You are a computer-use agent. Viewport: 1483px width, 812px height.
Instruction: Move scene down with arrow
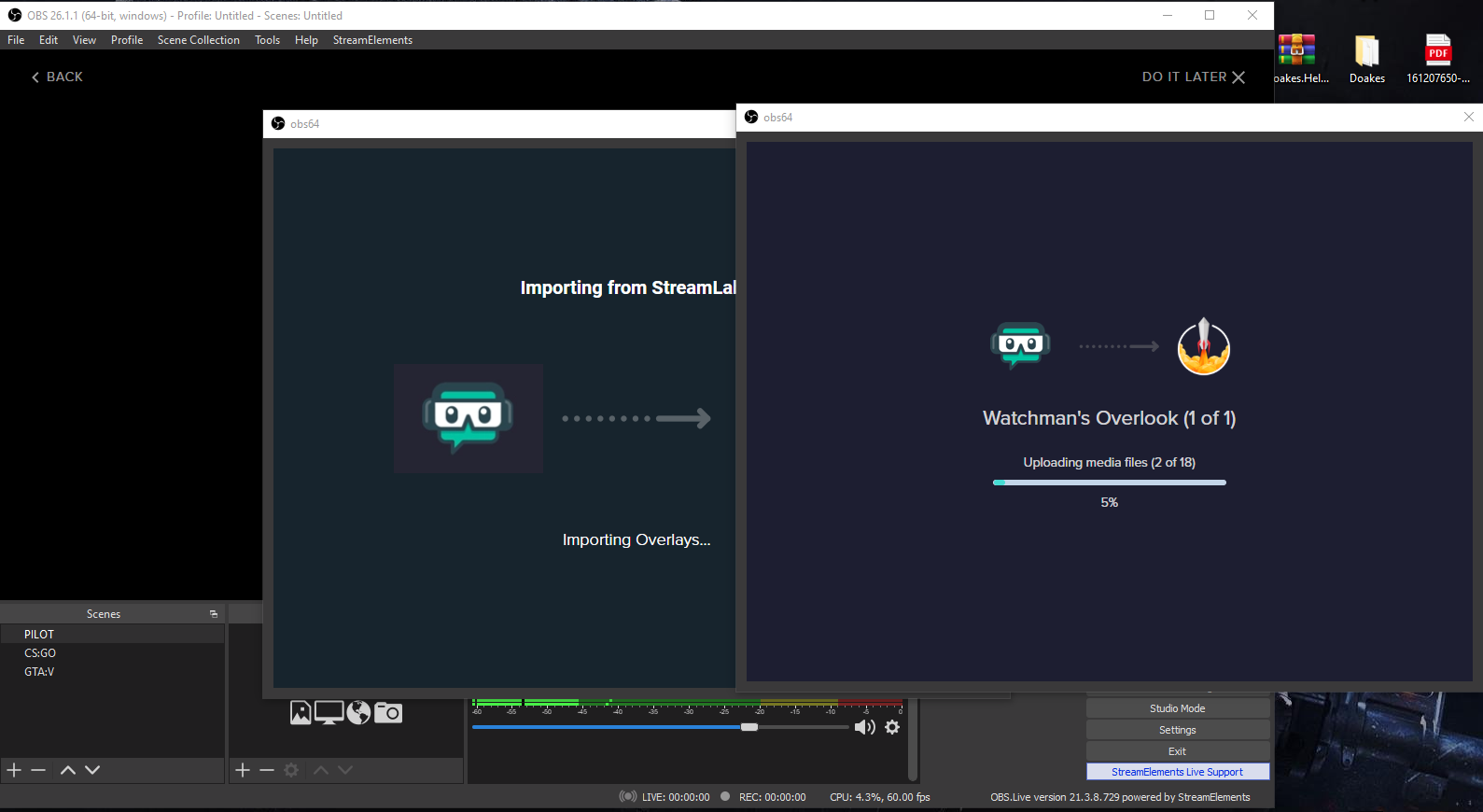pos(92,770)
